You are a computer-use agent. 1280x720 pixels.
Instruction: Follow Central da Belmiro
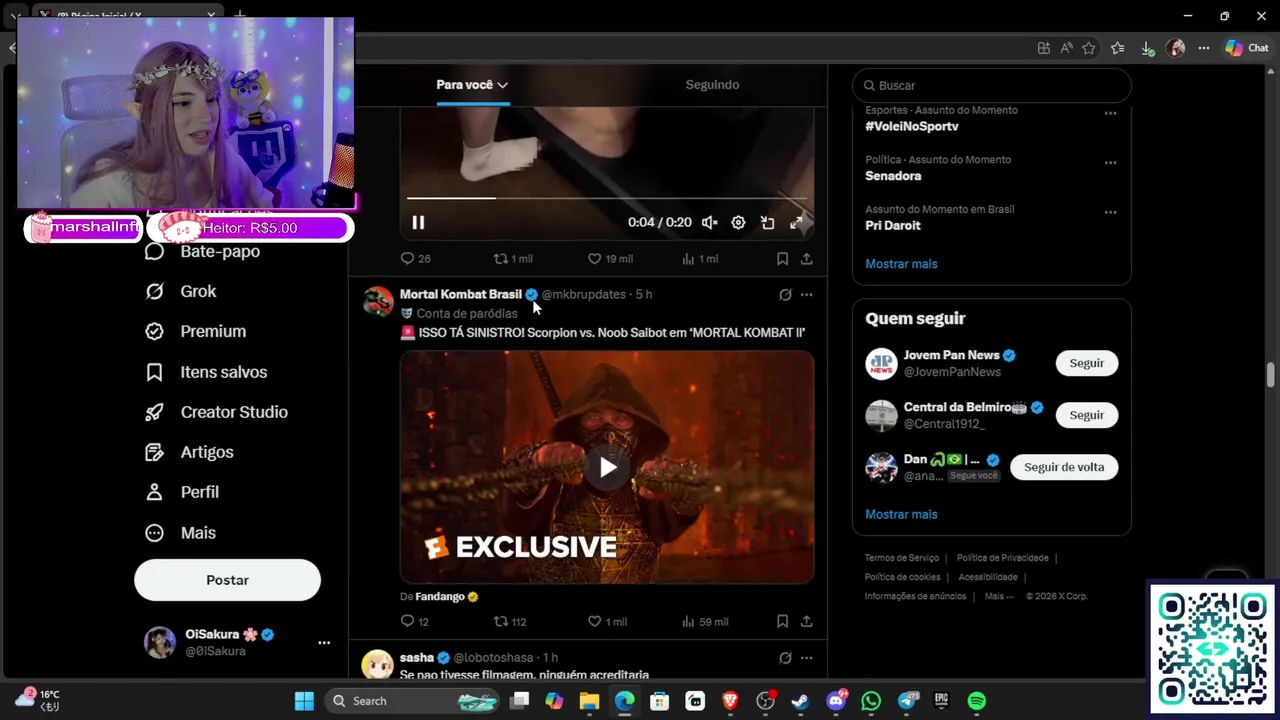[1086, 415]
